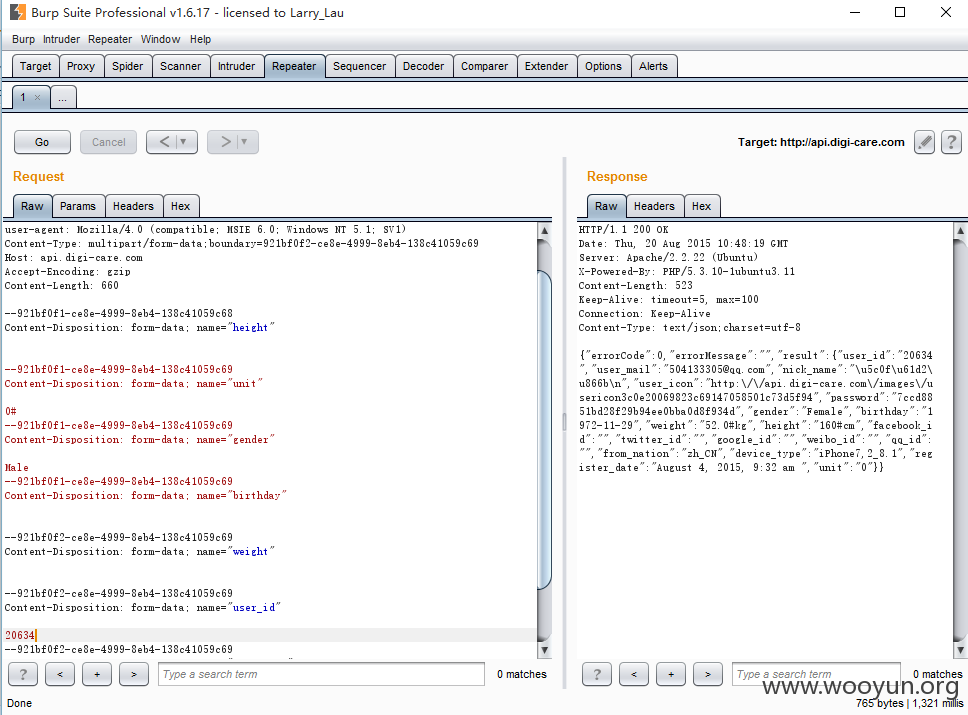Screen dimensions: 968x715
Task: Open the previous history dropdown arrow
Action: point(183,142)
